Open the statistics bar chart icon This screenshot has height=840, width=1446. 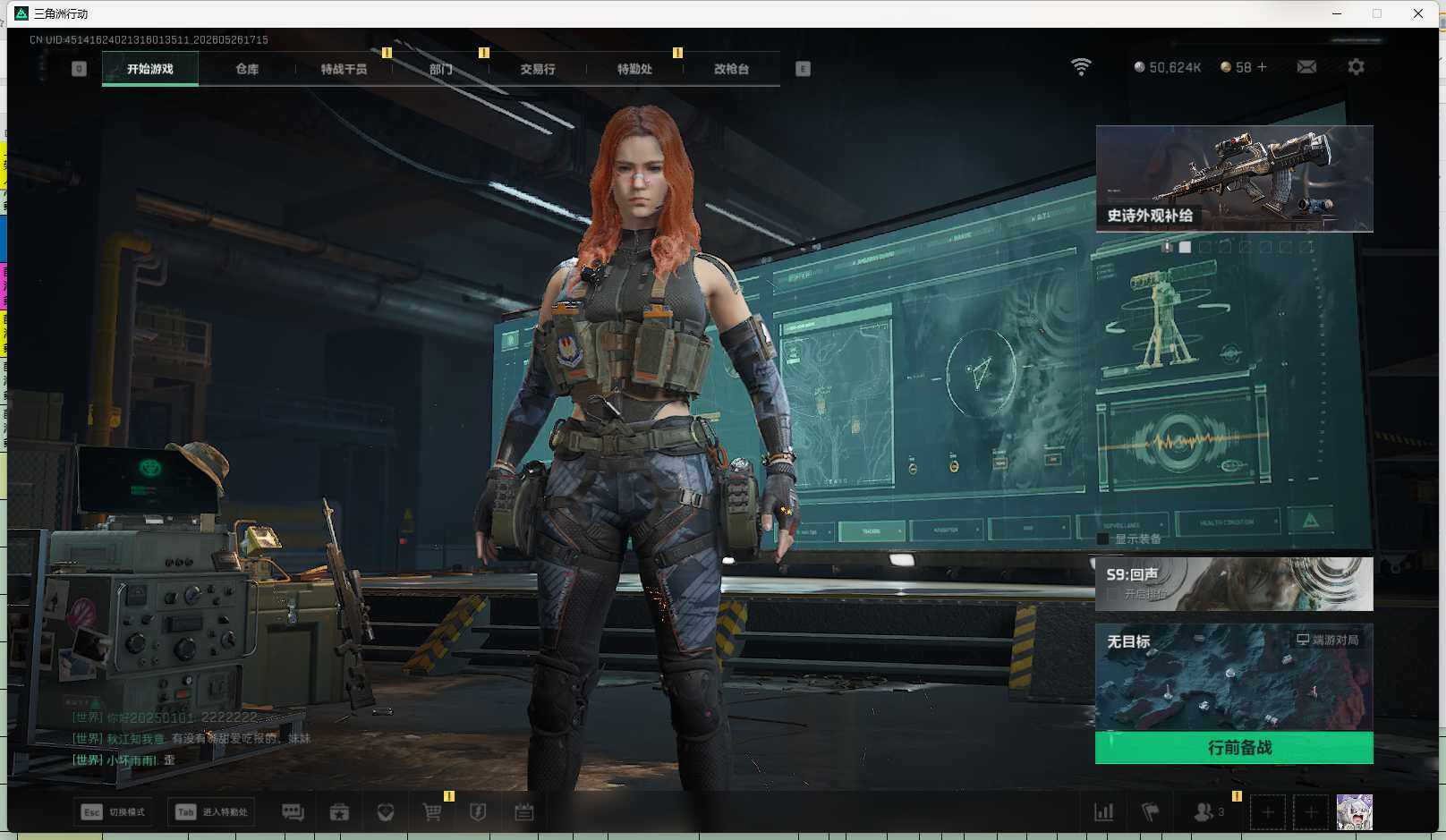pyautogui.click(x=1104, y=812)
